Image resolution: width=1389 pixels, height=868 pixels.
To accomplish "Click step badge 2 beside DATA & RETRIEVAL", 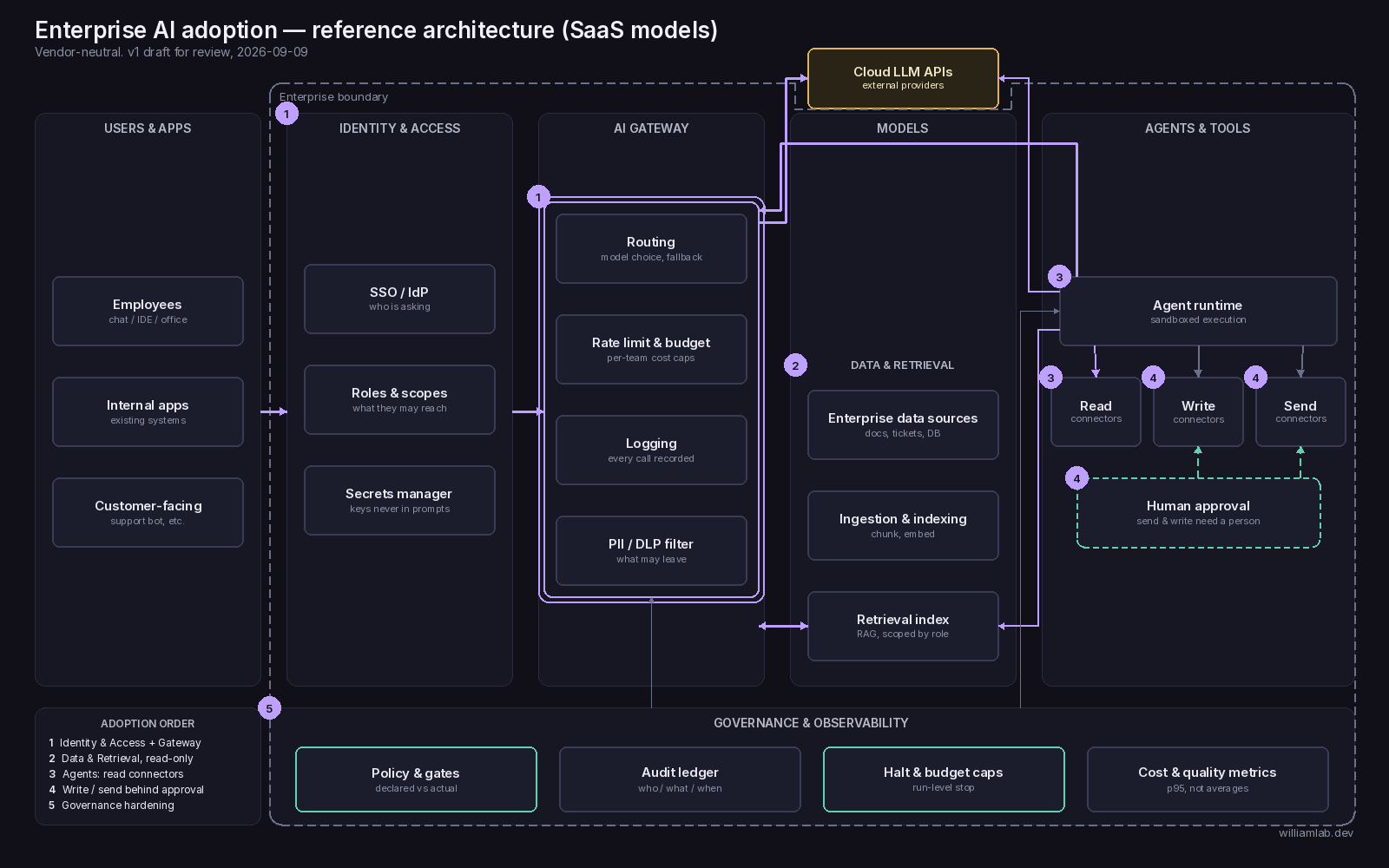I will coord(795,365).
